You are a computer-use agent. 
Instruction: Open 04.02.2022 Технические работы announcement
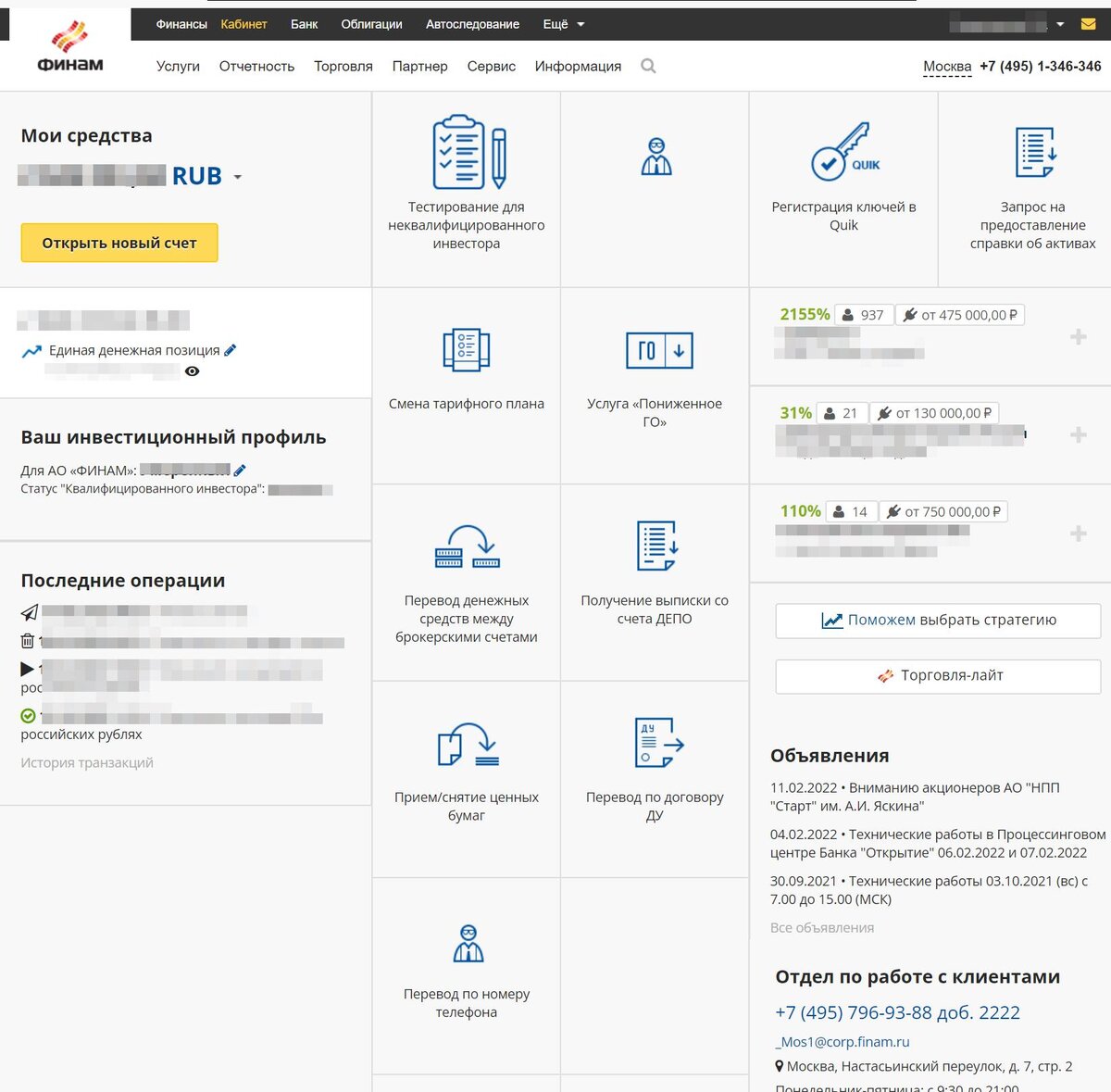tap(938, 844)
